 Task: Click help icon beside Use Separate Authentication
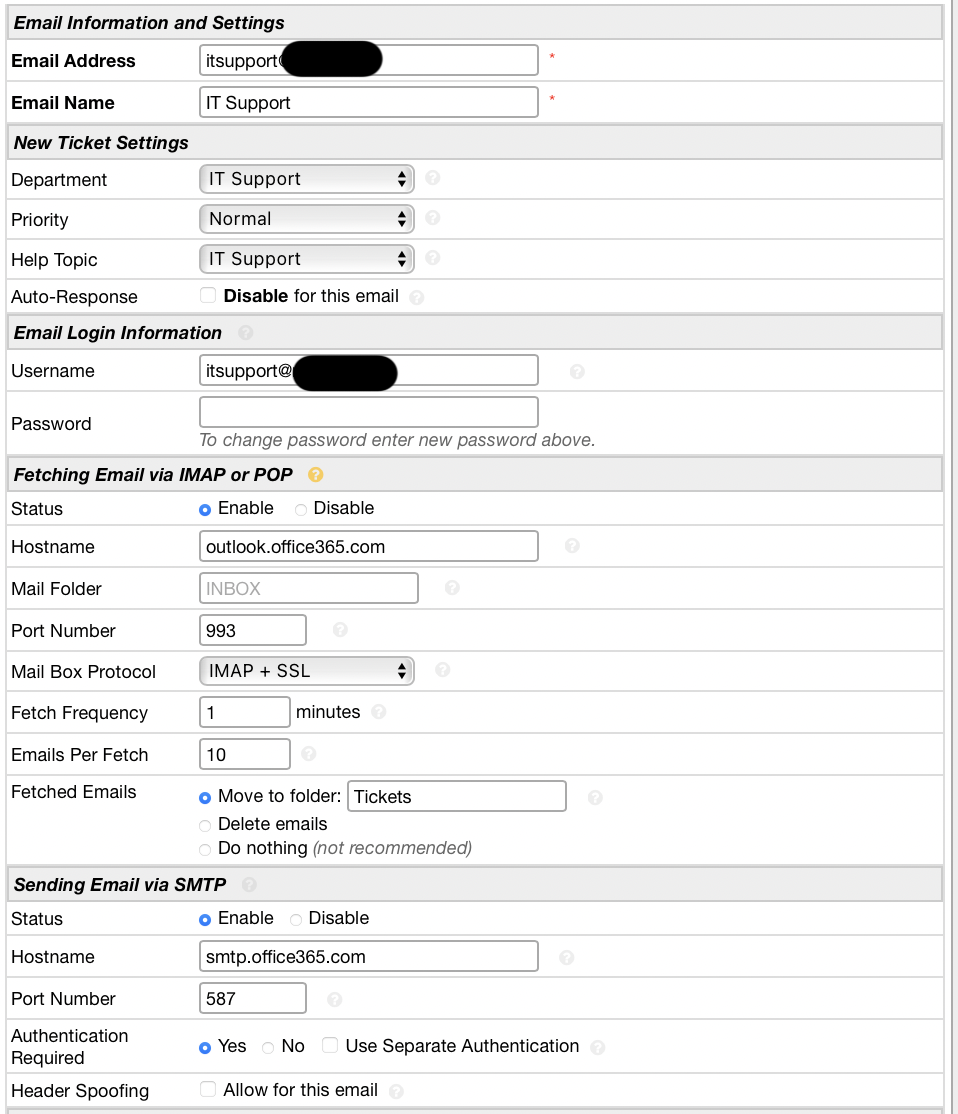tap(598, 1047)
